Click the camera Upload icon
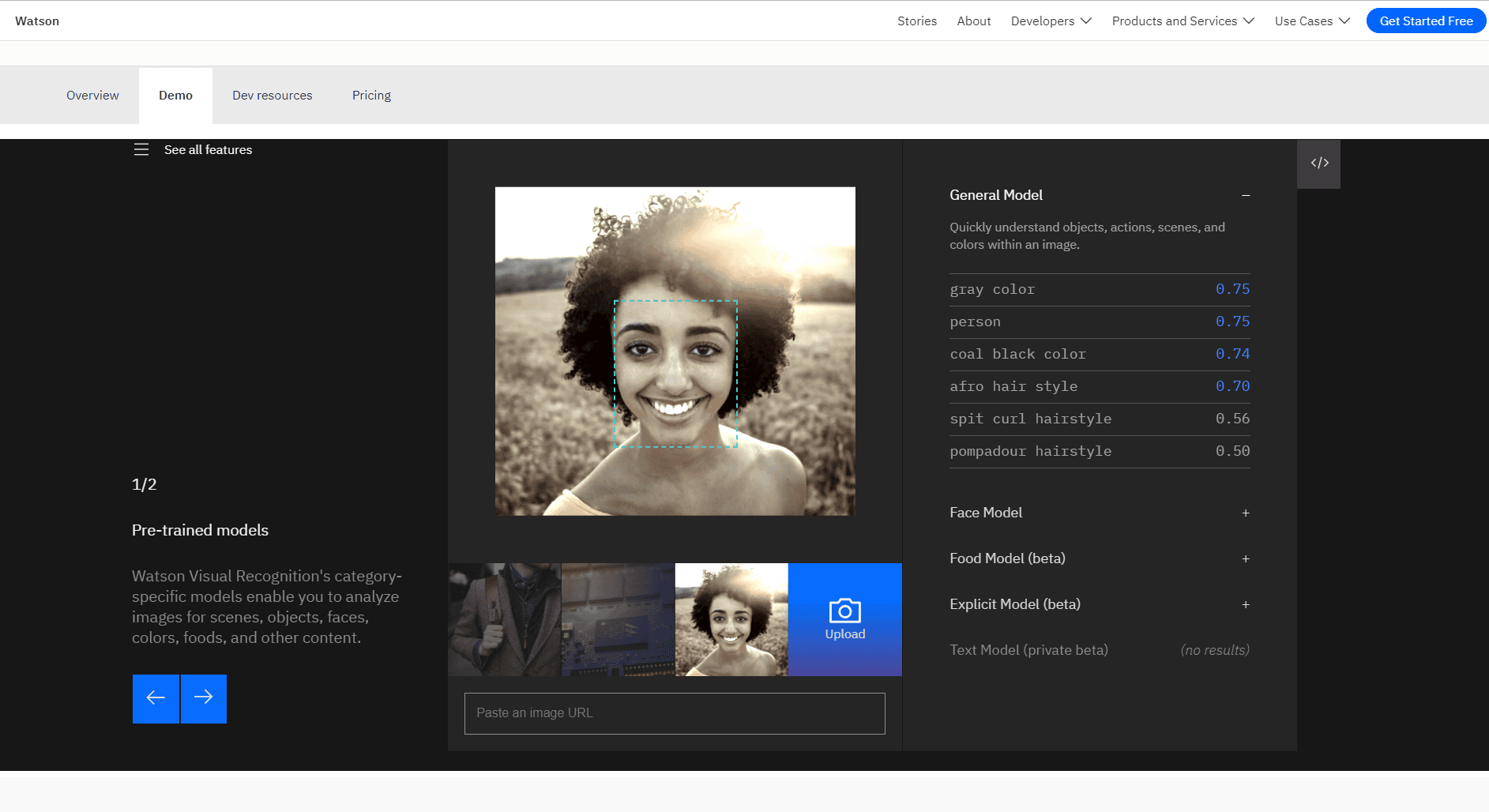Image resolution: width=1489 pixels, height=812 pixels. click(844, 610)
